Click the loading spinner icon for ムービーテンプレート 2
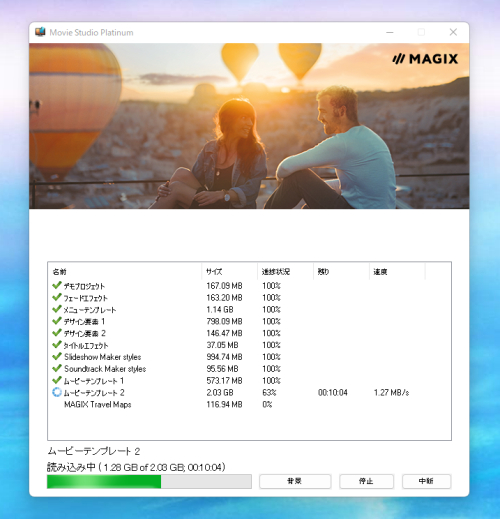 click(x=57, y=392)
